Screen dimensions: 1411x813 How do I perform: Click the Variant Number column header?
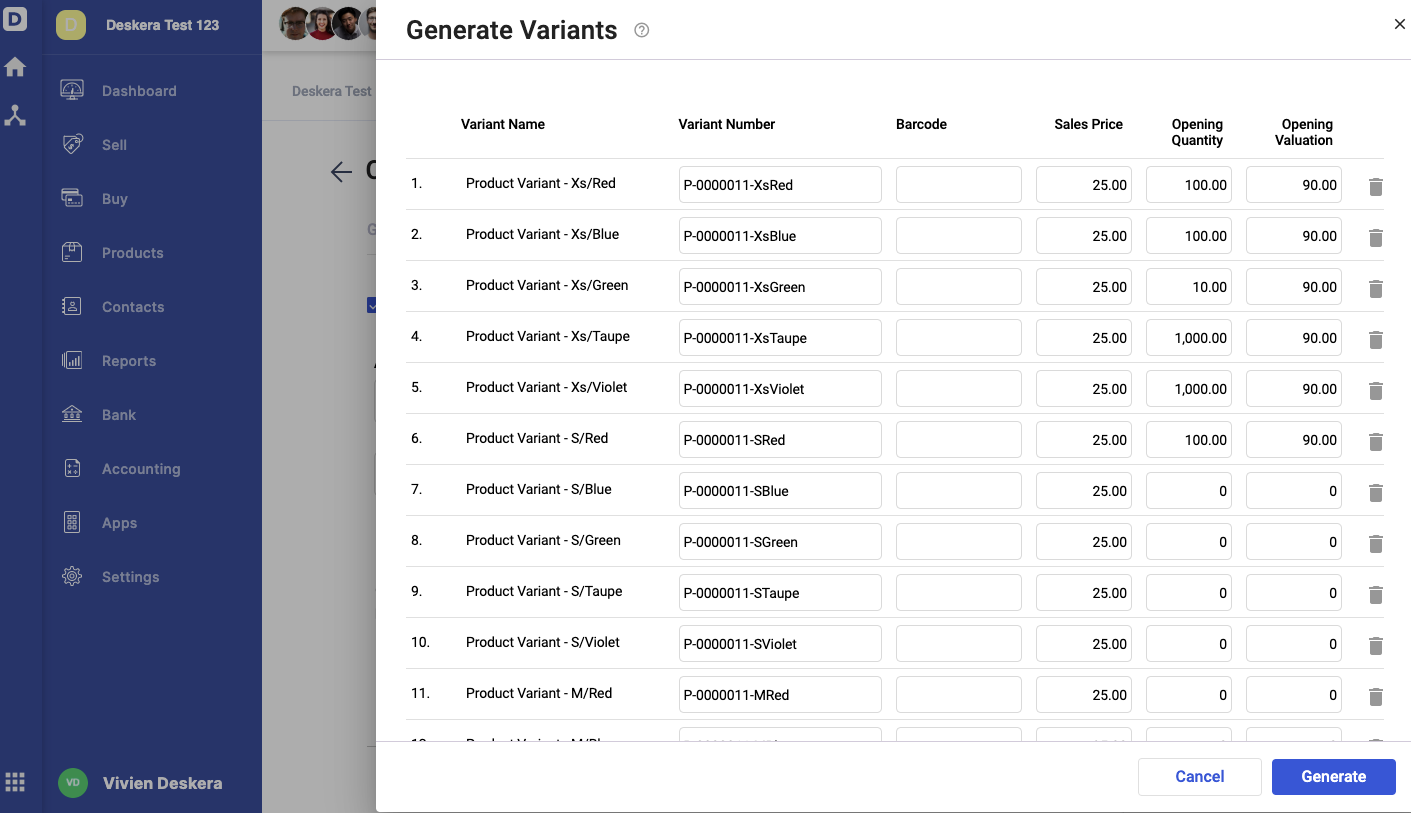[x=727, y=125]
